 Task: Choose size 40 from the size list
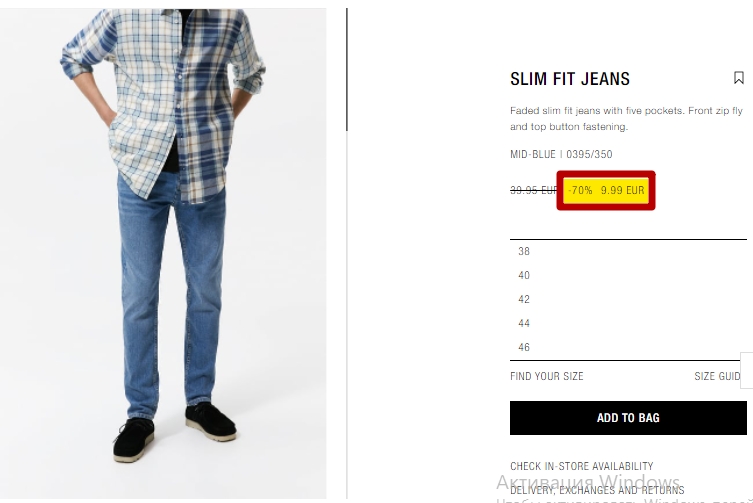point(628,275)
